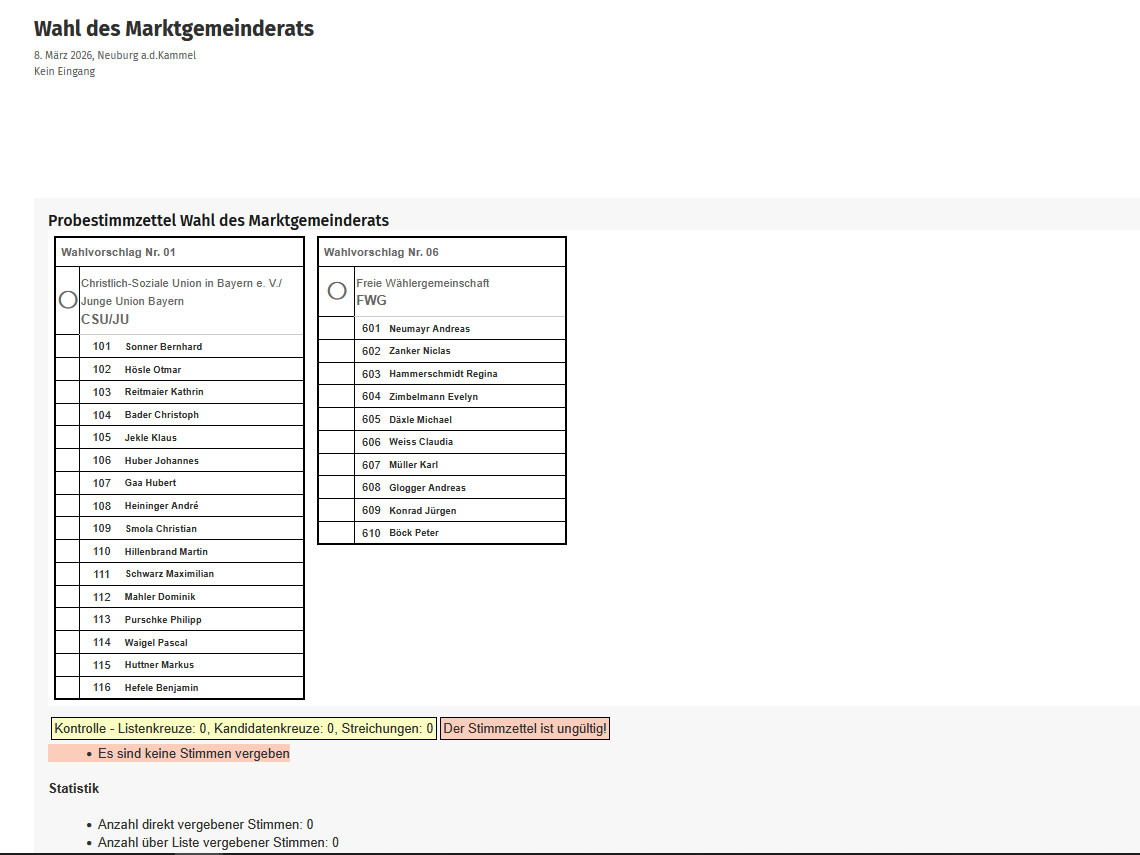Image resolution: width=1140 pixels, height=855 pixels.
Task: Tick vote box for Hefele Benjamin
Action: [x=68, y=688]
